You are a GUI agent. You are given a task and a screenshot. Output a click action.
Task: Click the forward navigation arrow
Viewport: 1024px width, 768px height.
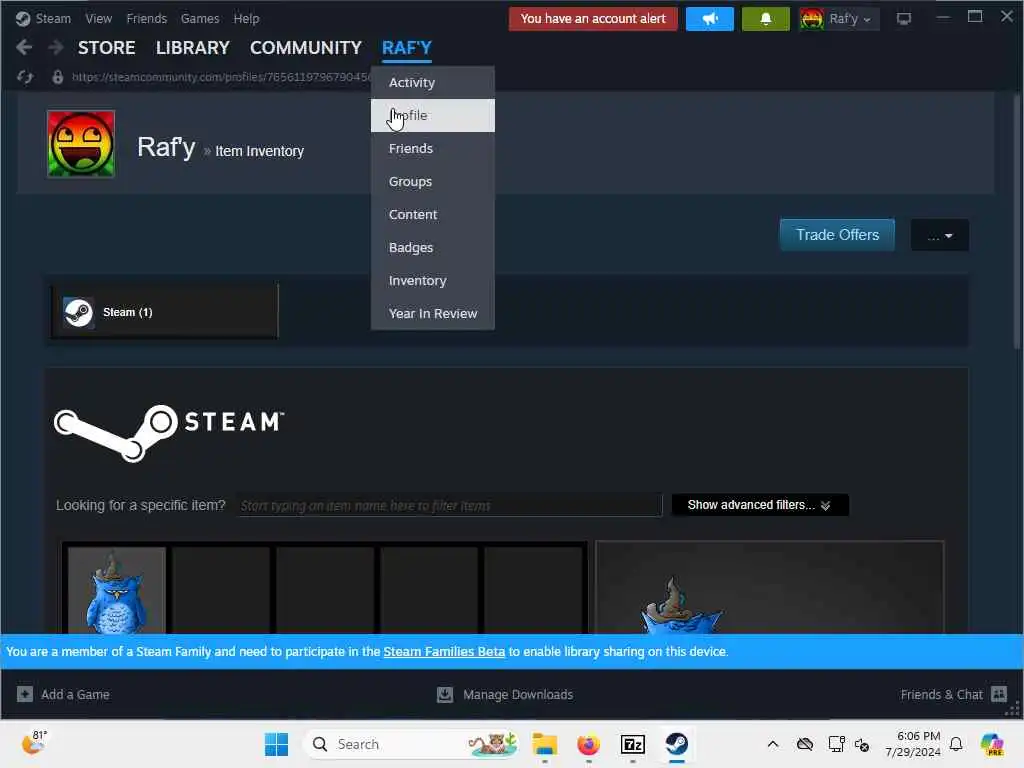pos(56,47)
